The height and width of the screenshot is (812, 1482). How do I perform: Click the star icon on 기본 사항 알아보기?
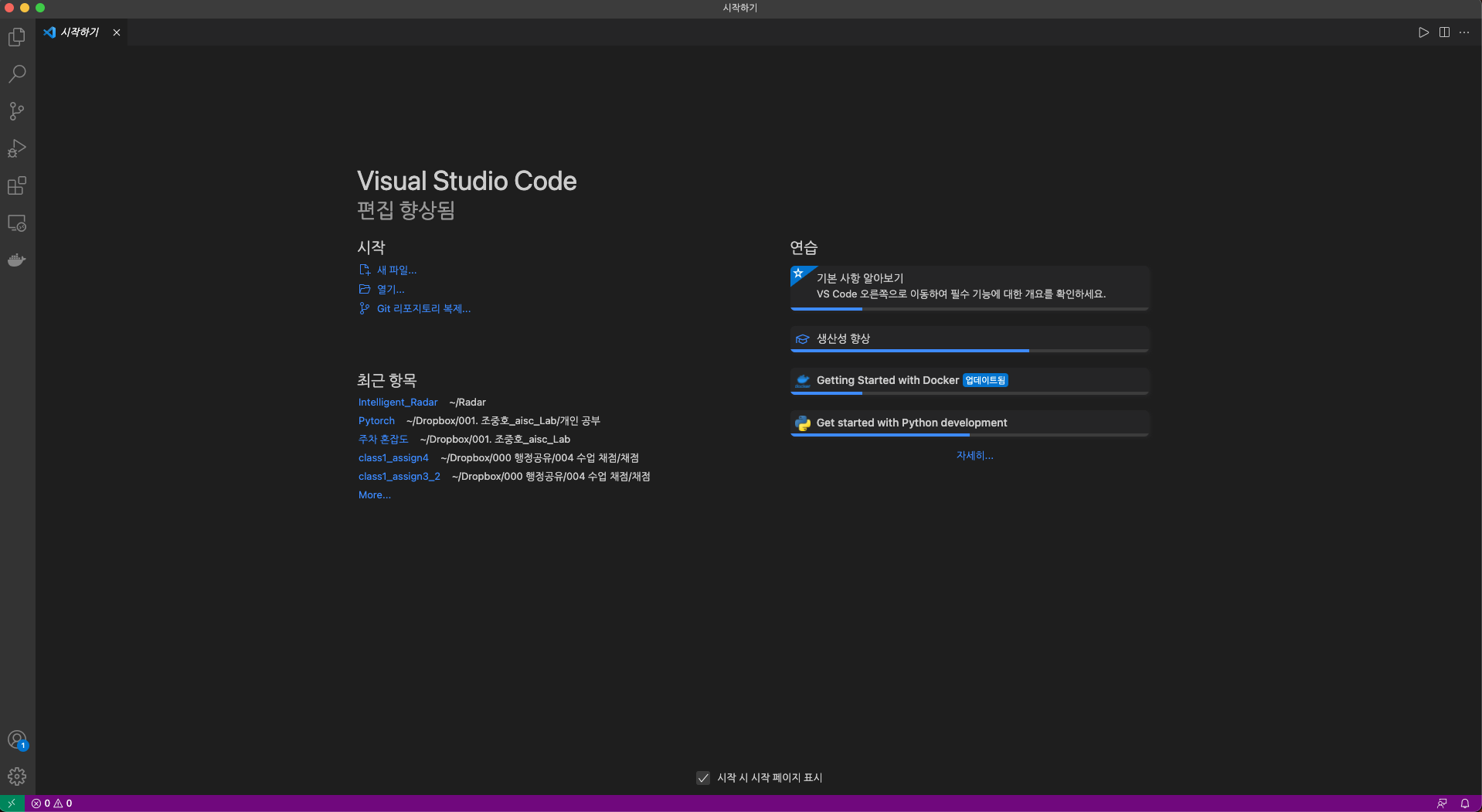(798, 273)
